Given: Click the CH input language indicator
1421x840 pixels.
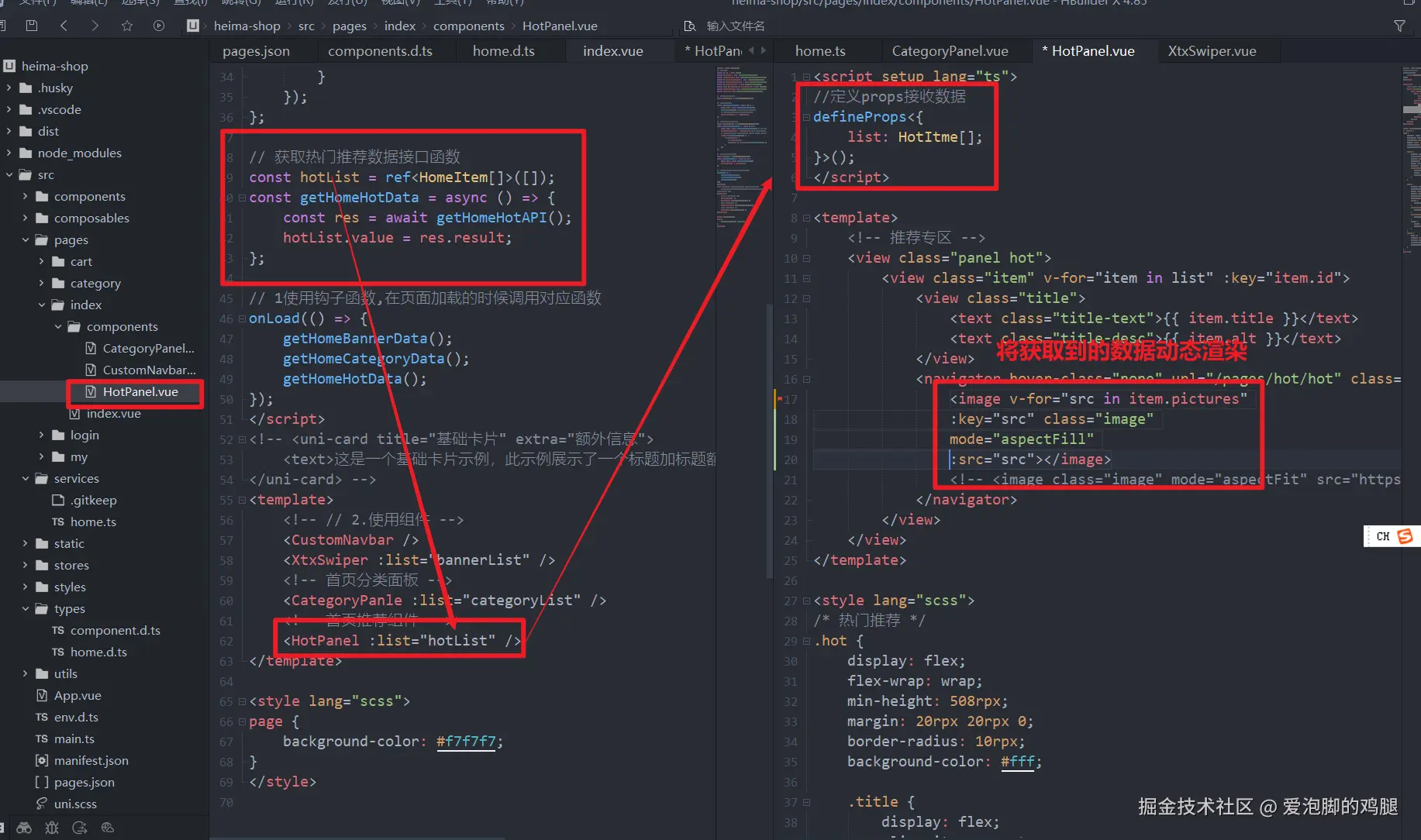Looking at the screenshot, I should coord(1383,536).
